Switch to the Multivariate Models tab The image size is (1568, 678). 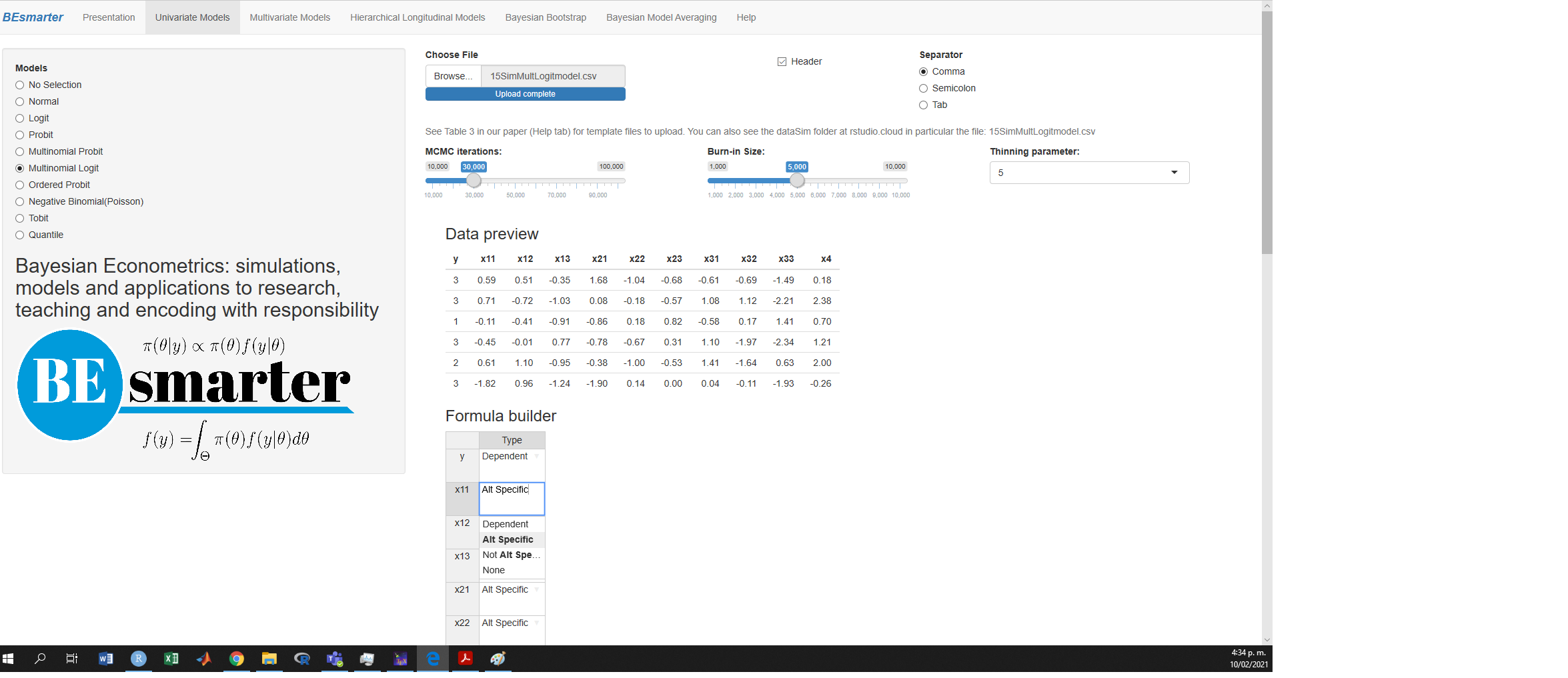coord(289,17)
